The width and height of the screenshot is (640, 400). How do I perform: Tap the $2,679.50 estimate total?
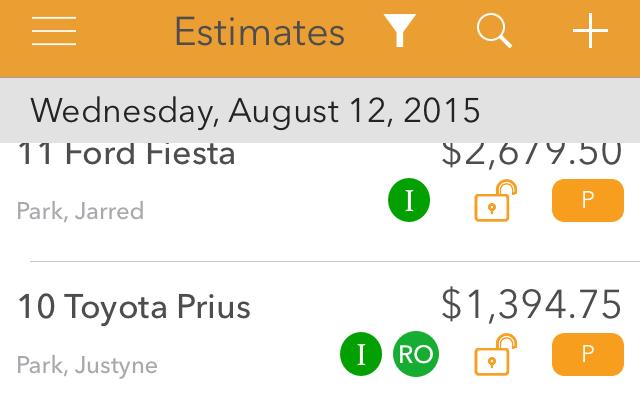pos(531,154)
